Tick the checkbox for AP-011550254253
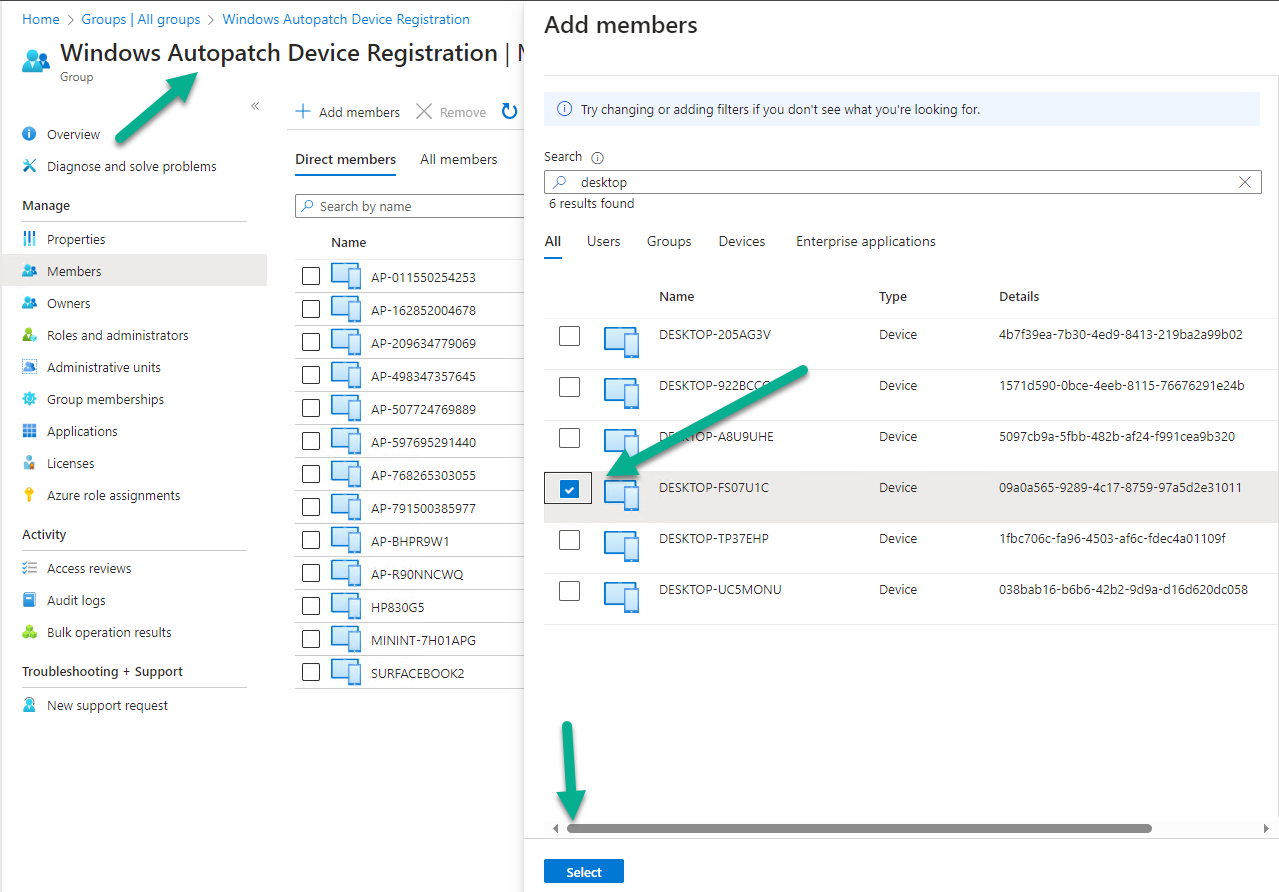 (x=311, y=276)
